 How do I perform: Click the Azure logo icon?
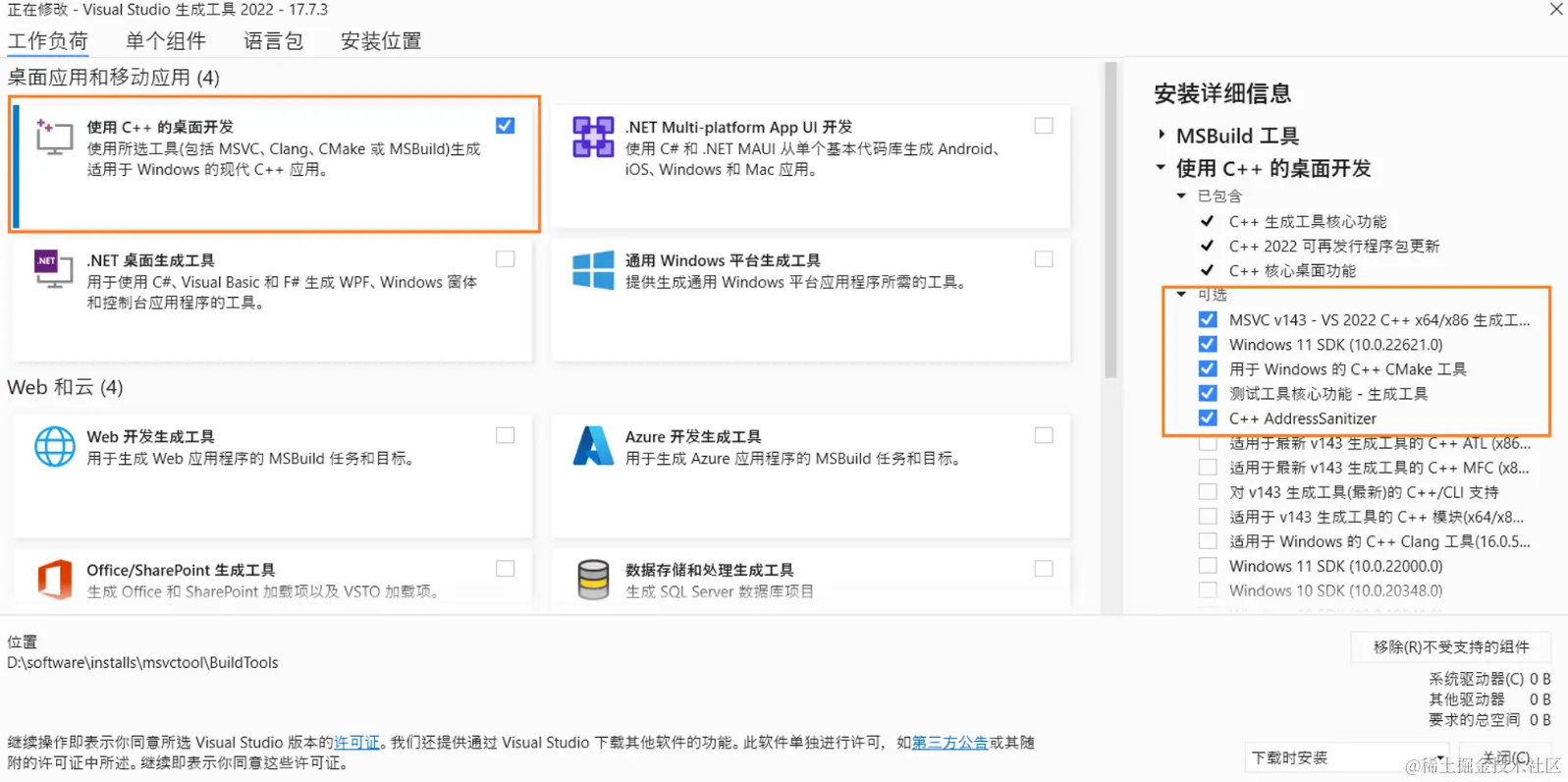tap(593, 446)
